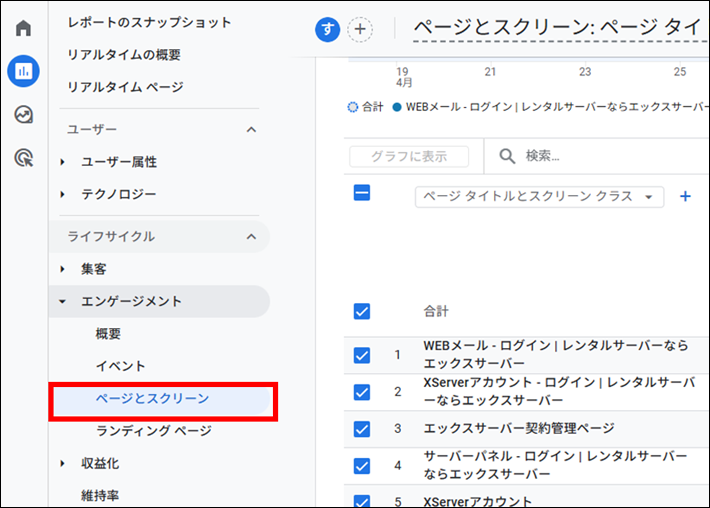Open リアルタイムの概要 report
The width and height of the screenshot is (710, 508).
[124, 55]
